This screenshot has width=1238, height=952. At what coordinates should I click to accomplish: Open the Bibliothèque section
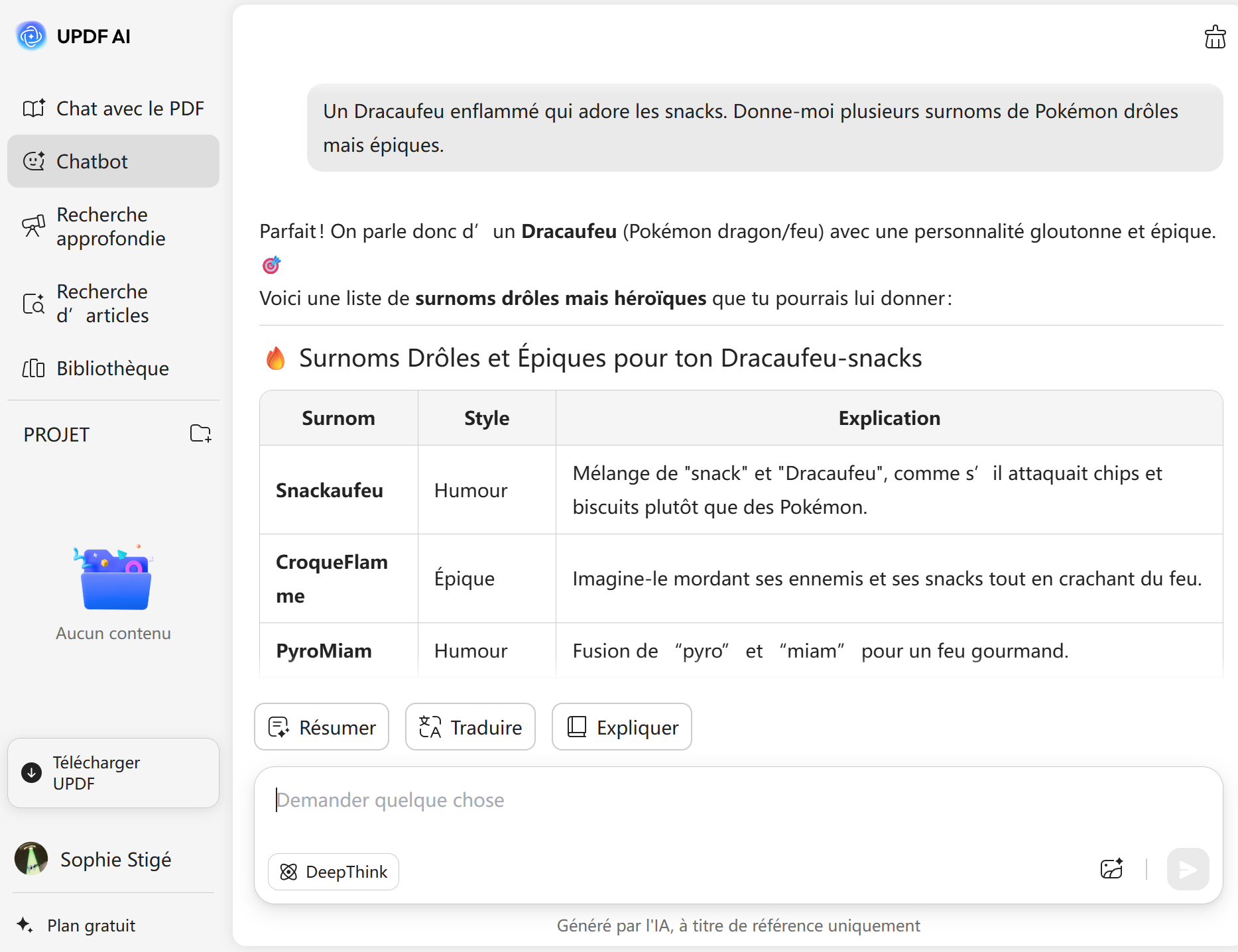click(x=113, y=368)
